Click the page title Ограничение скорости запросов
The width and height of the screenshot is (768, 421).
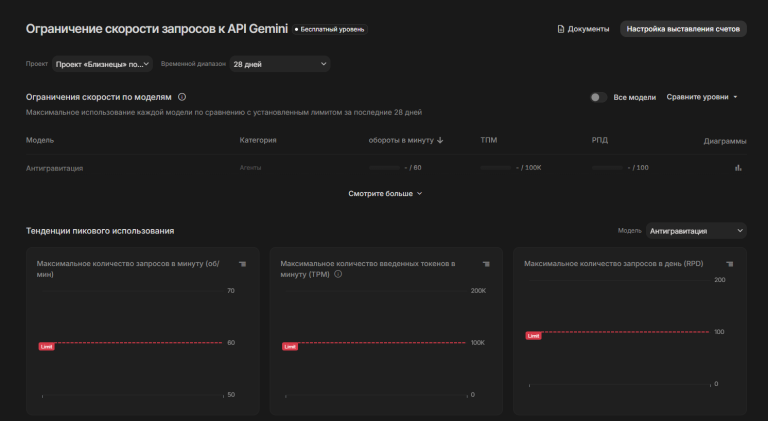point(157,29)
